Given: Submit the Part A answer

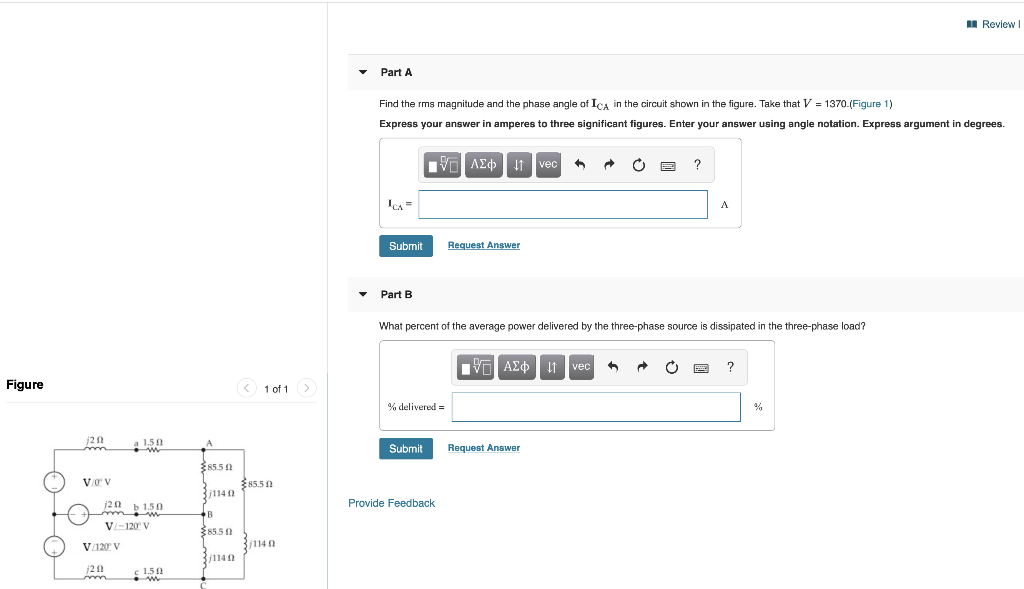Looking at the screenshot, I should click(406, 246).
